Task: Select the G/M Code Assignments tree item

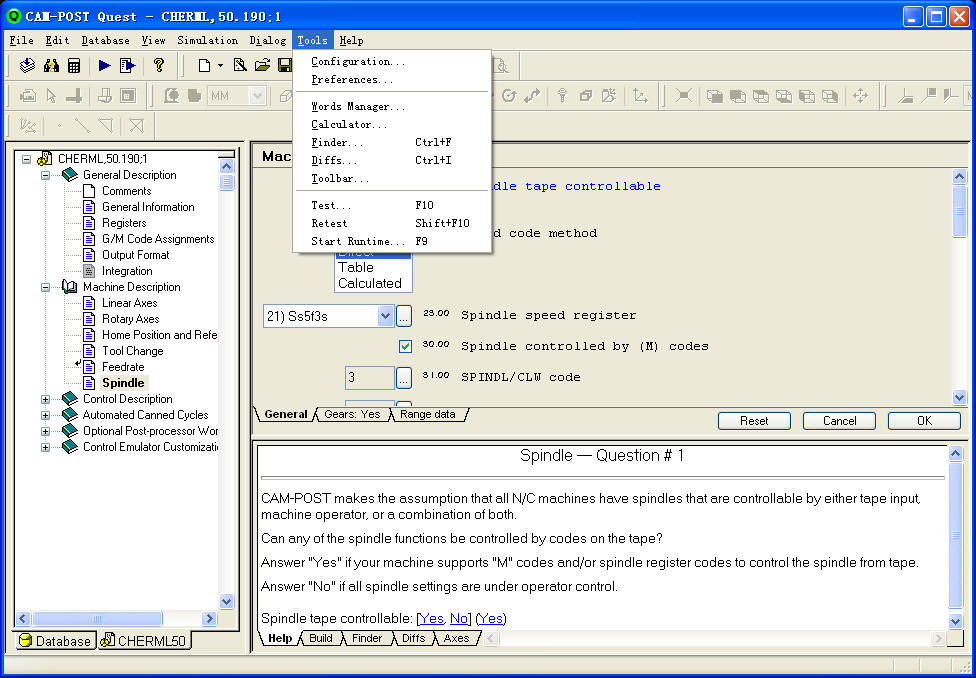Action: 157,239
